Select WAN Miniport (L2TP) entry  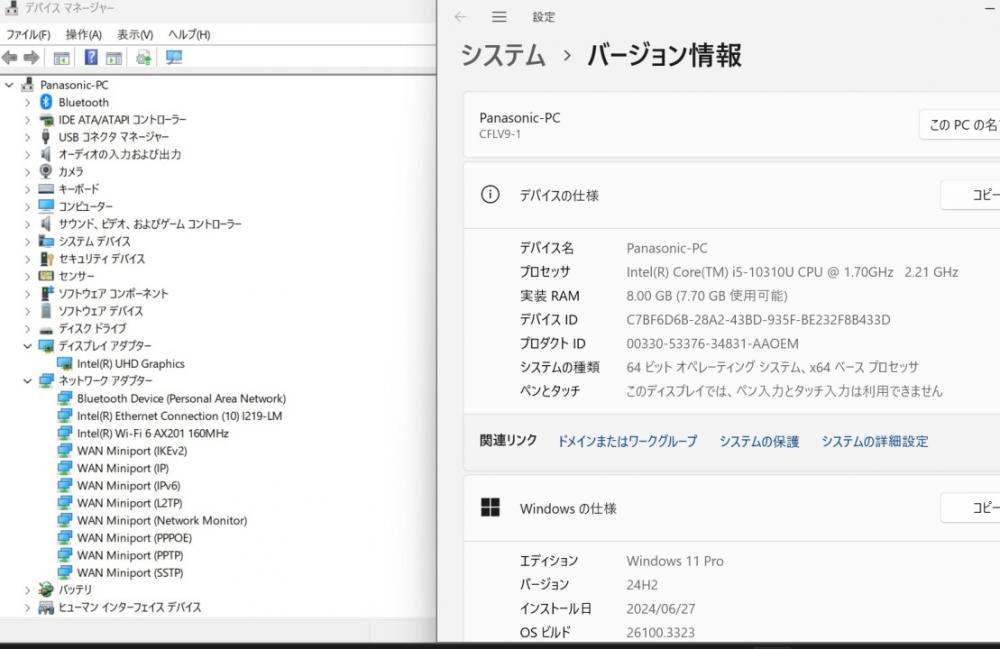point(129,503)
